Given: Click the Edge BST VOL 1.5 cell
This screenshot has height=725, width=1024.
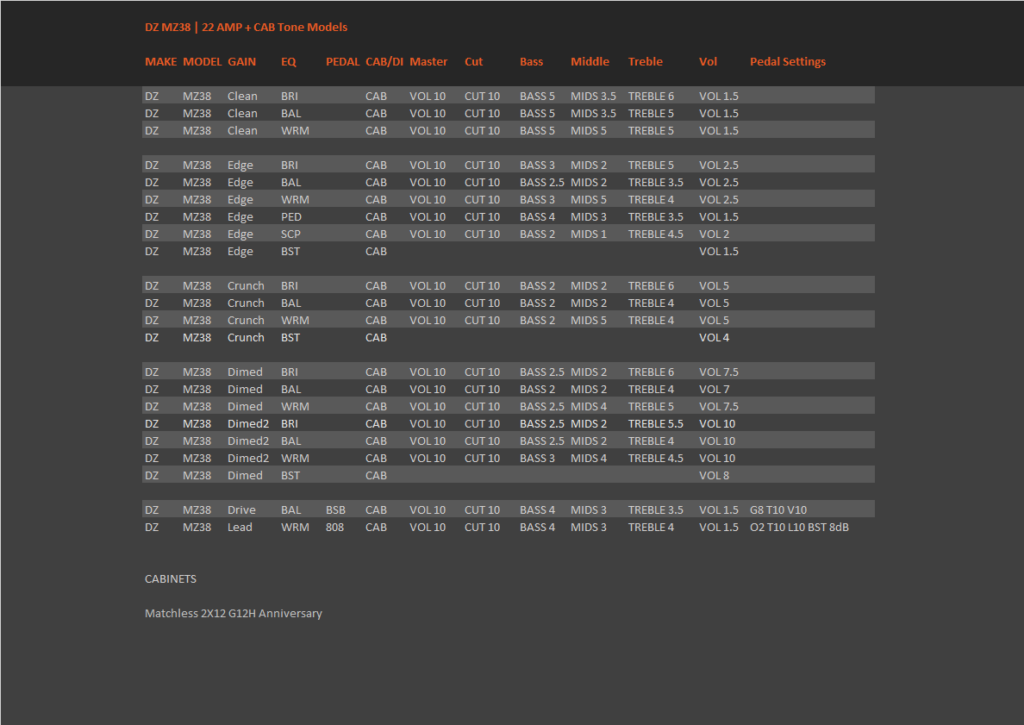Looking at the screenshot, I should [x=718, y=251].
